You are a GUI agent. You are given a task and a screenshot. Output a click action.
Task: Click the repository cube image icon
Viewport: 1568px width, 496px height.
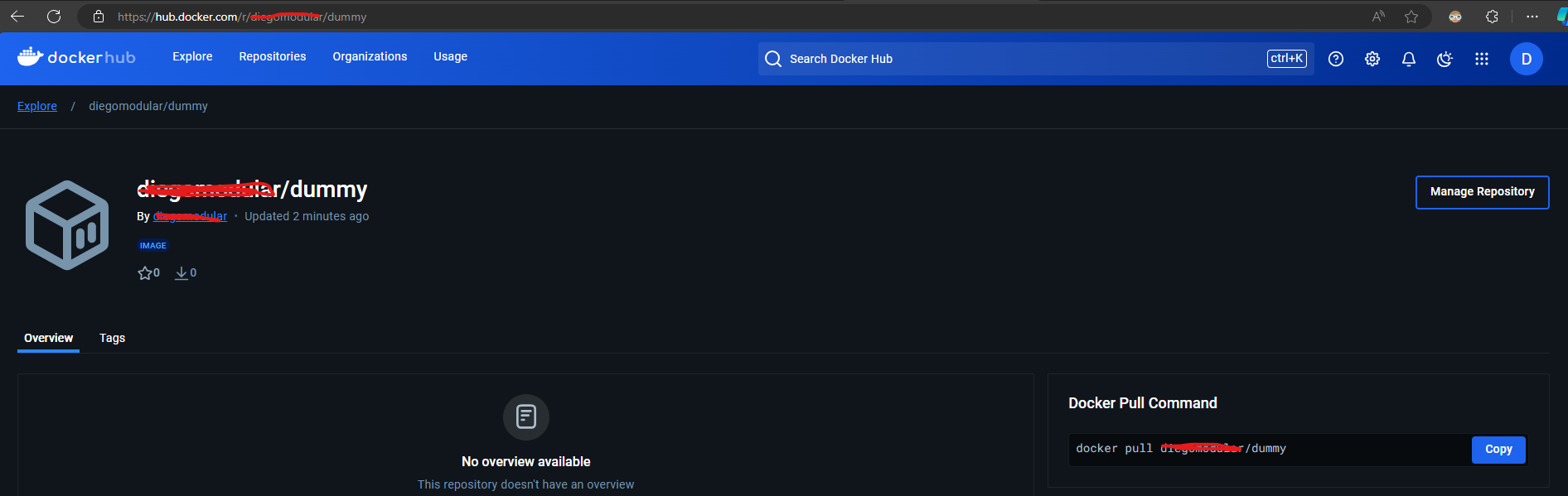(x=67, y=225)
